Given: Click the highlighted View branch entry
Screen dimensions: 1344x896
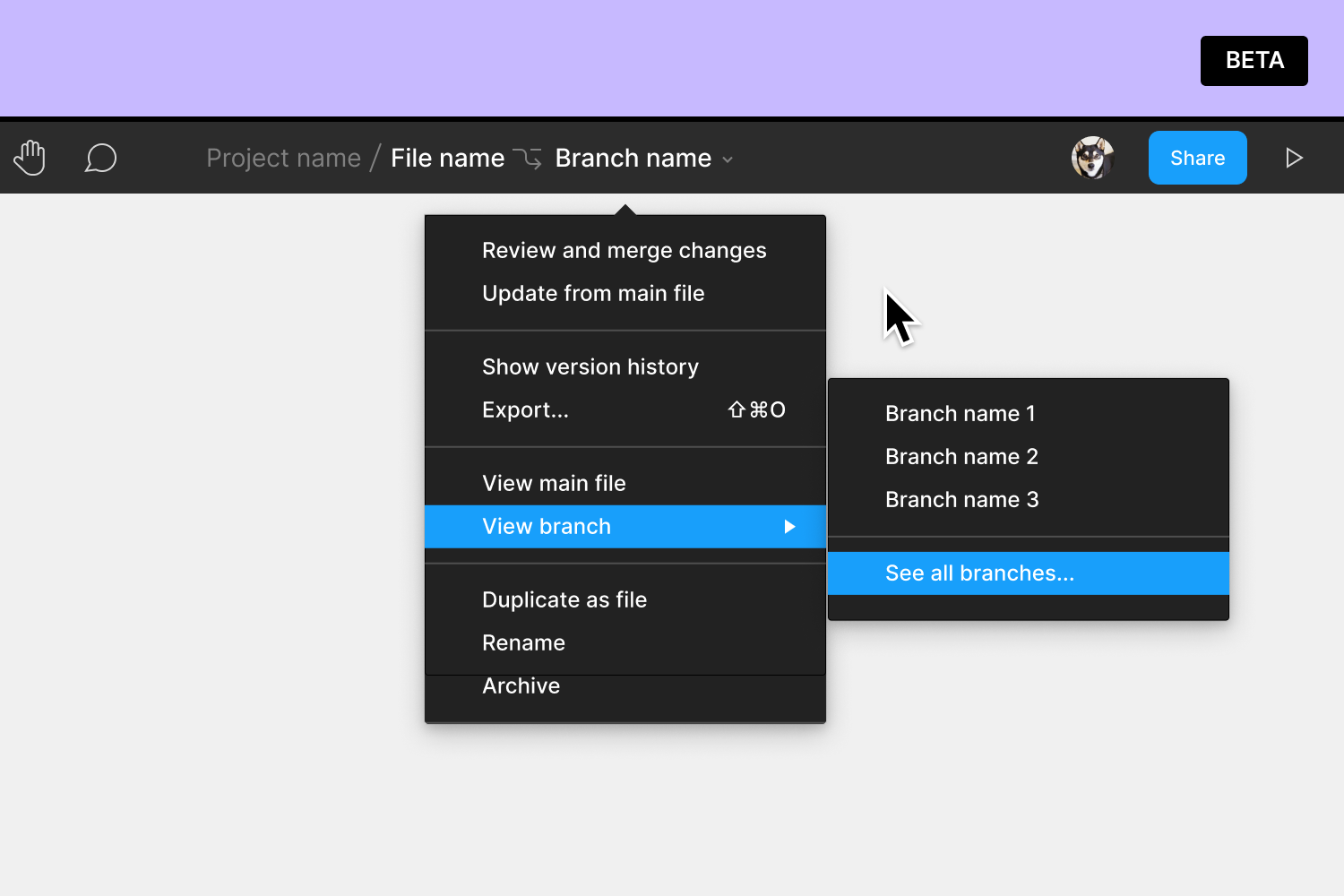Looking at the screenshot, I should [547, 526].
